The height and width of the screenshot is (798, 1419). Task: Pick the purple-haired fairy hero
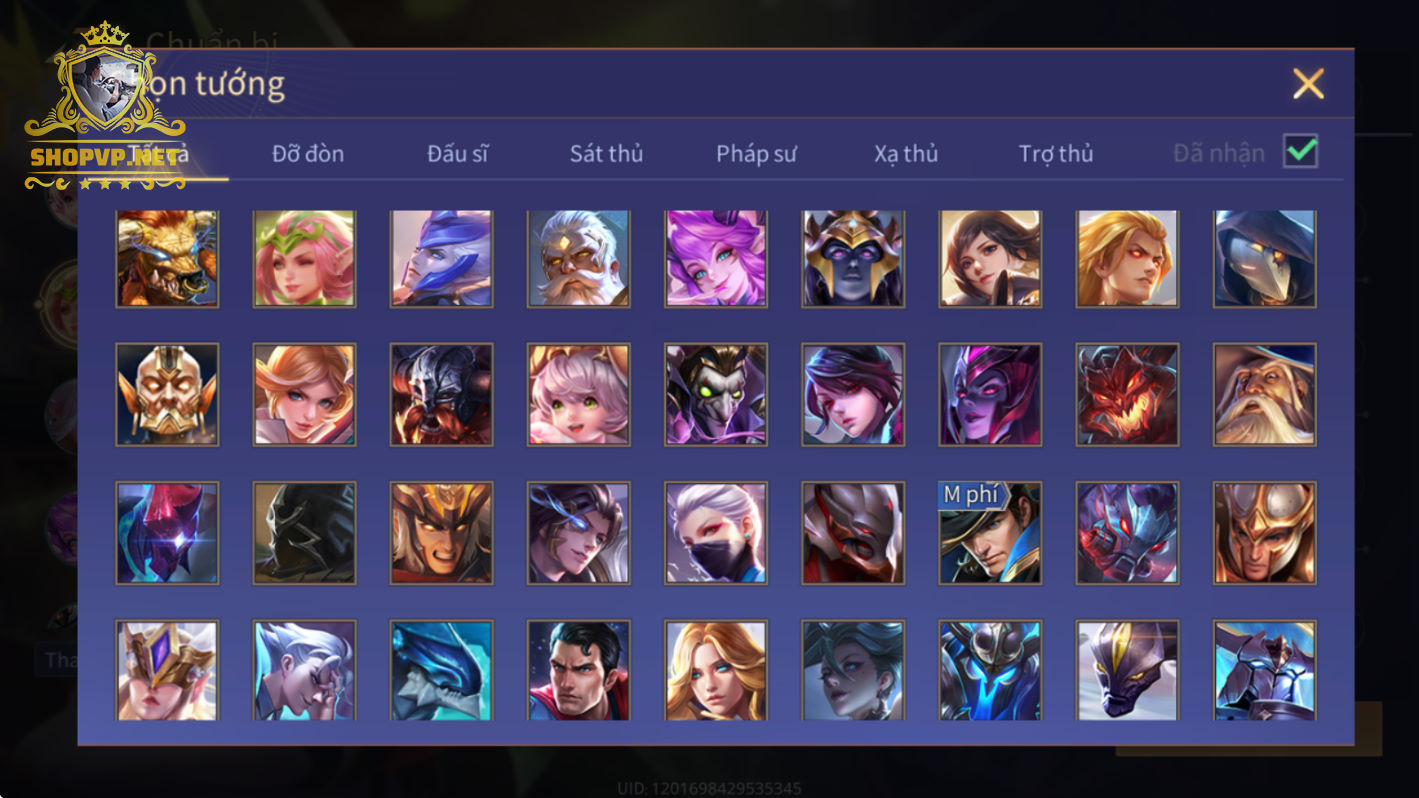(x=716, y=258)
